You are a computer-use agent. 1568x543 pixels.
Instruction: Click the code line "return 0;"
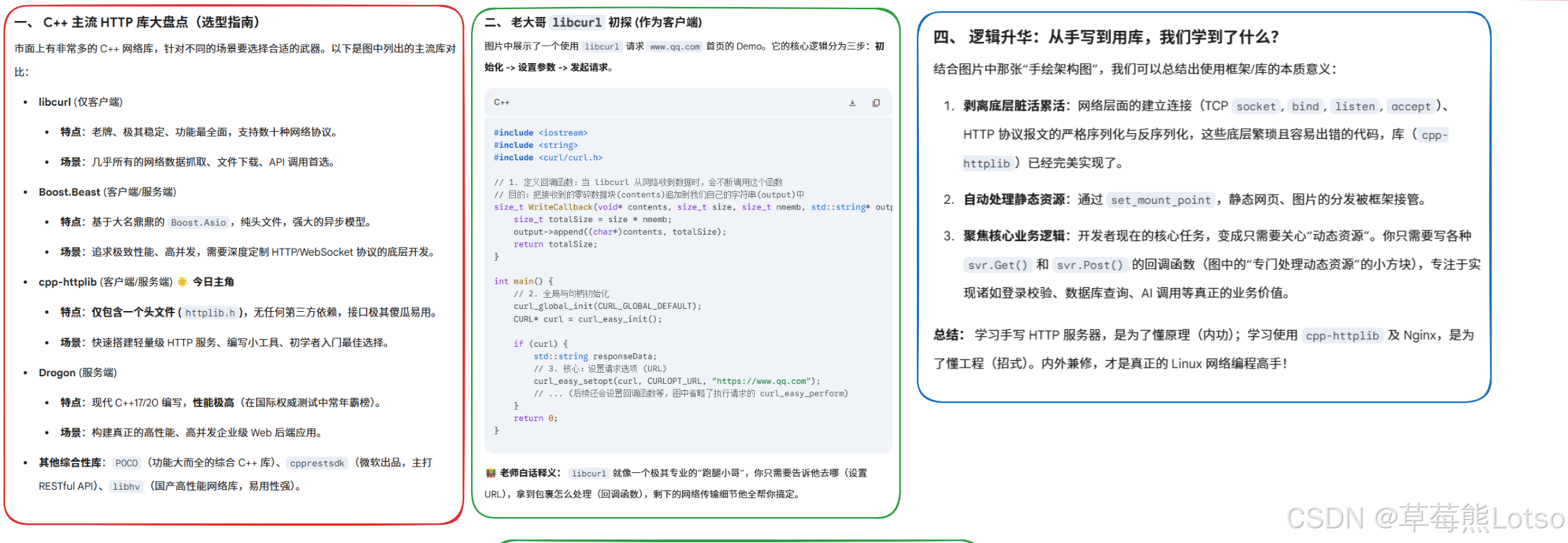(536, 418)
